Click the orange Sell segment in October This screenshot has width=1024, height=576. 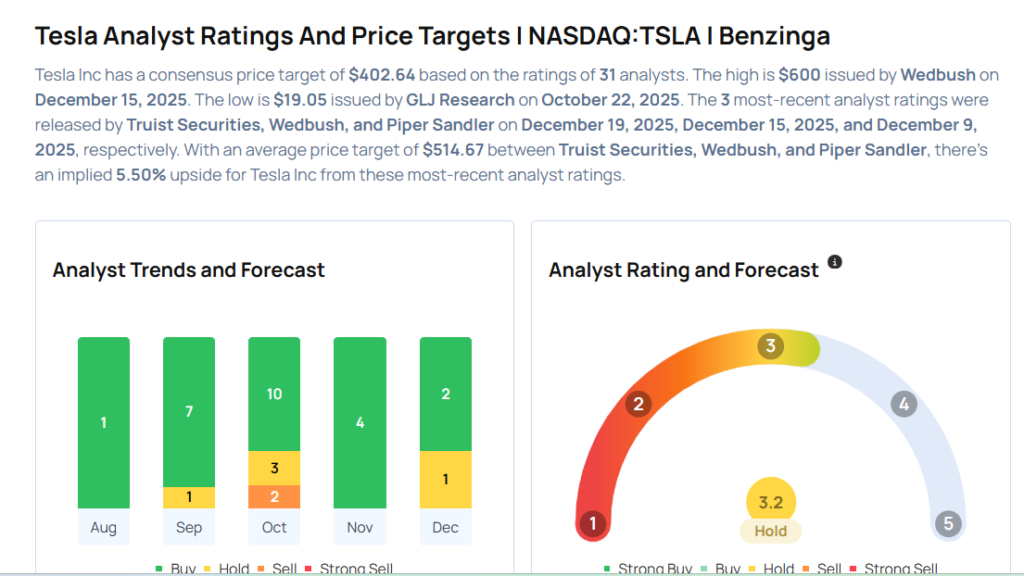click(x=274, y=496)
